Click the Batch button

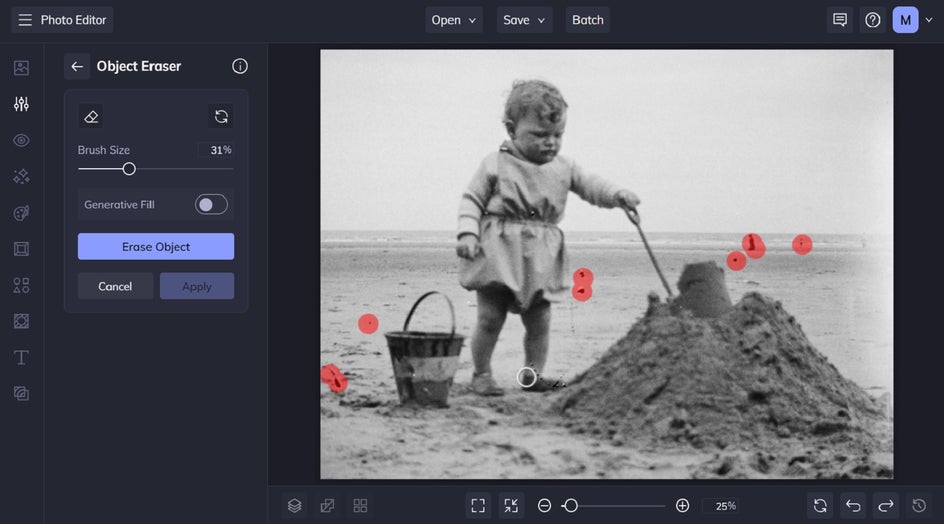tap(588, 20)
